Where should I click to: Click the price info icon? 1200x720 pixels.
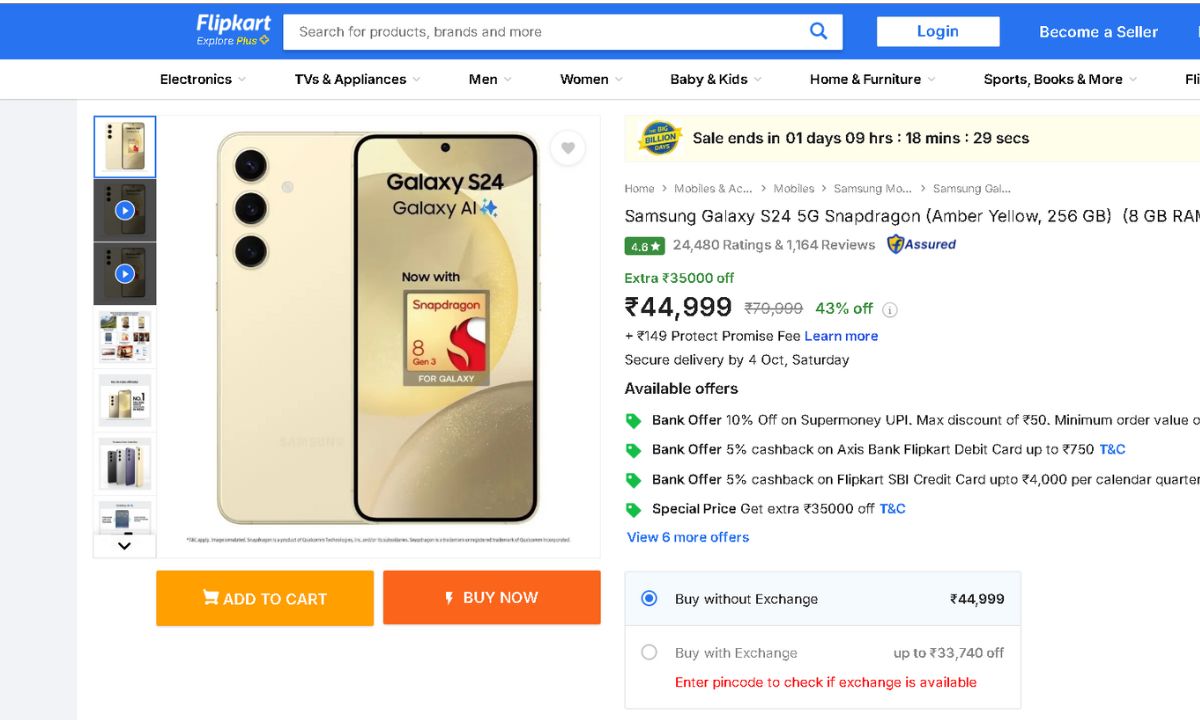[890, 310]
